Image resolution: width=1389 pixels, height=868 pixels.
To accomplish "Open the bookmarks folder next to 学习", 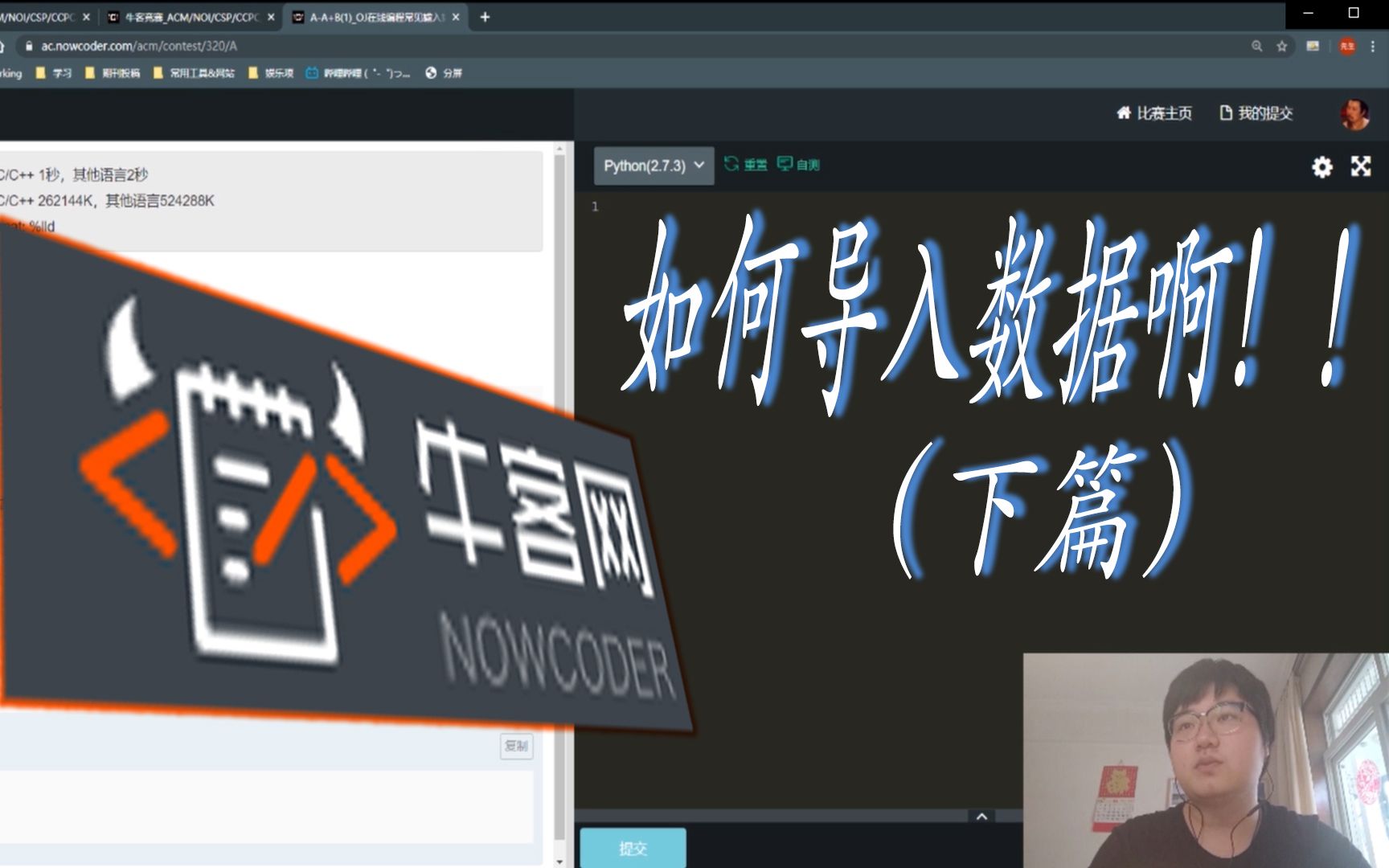I will (x=113, y=73).
